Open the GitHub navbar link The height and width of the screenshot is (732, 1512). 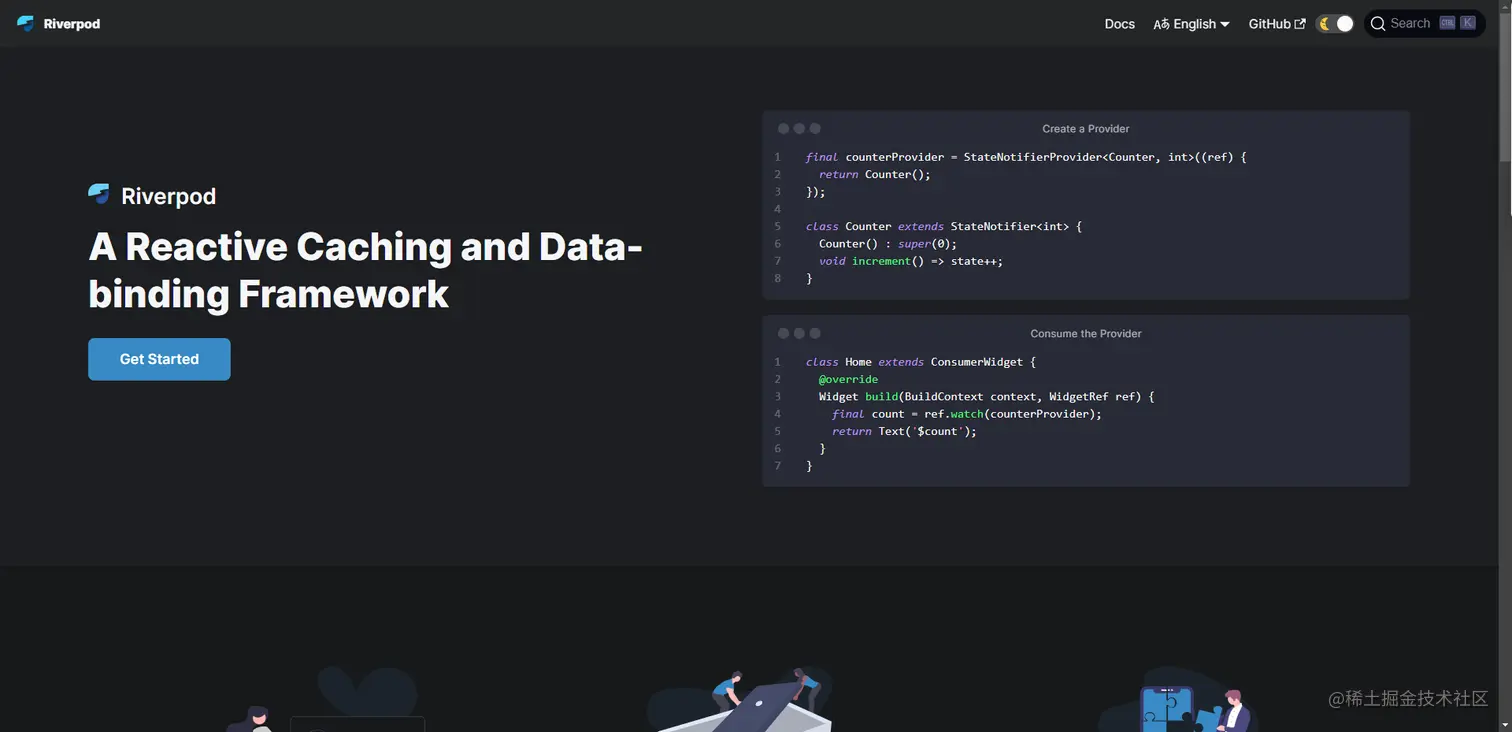coord(1277,24)
